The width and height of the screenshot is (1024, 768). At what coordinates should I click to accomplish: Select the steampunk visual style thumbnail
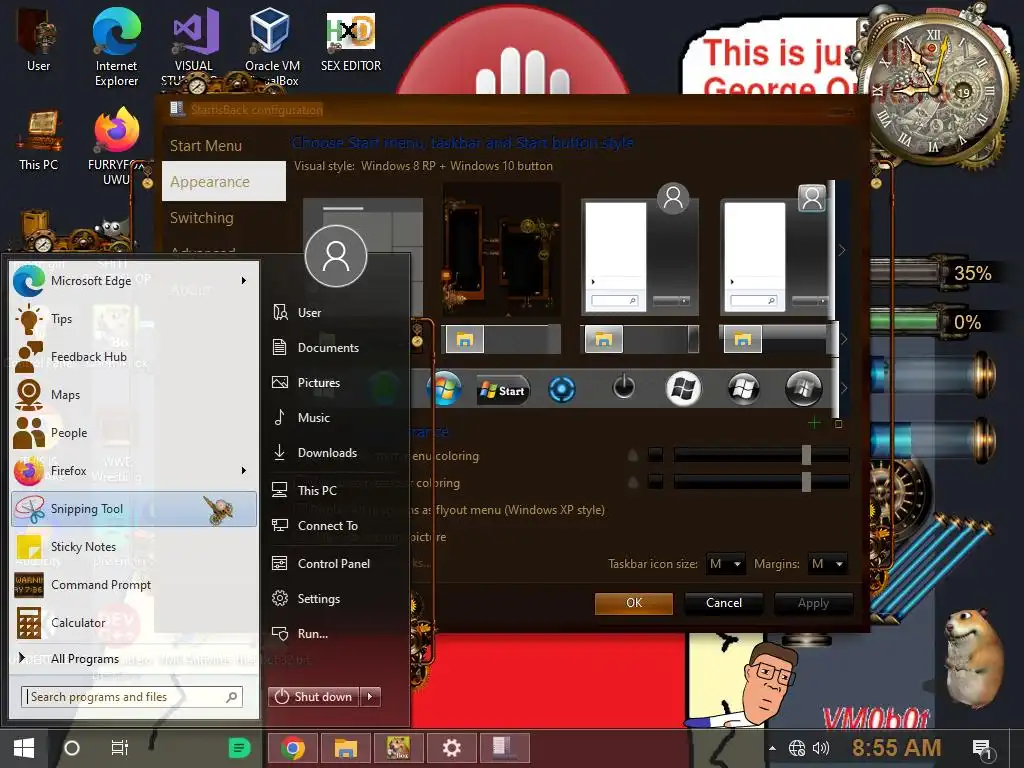[x=502, y=250]
